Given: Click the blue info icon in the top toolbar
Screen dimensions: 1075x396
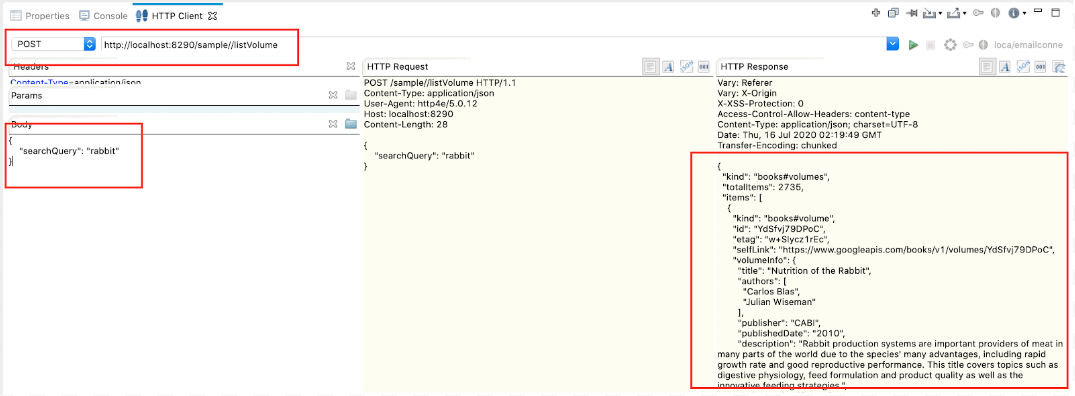Looking at the screenshot, I should pos(1013,12).
